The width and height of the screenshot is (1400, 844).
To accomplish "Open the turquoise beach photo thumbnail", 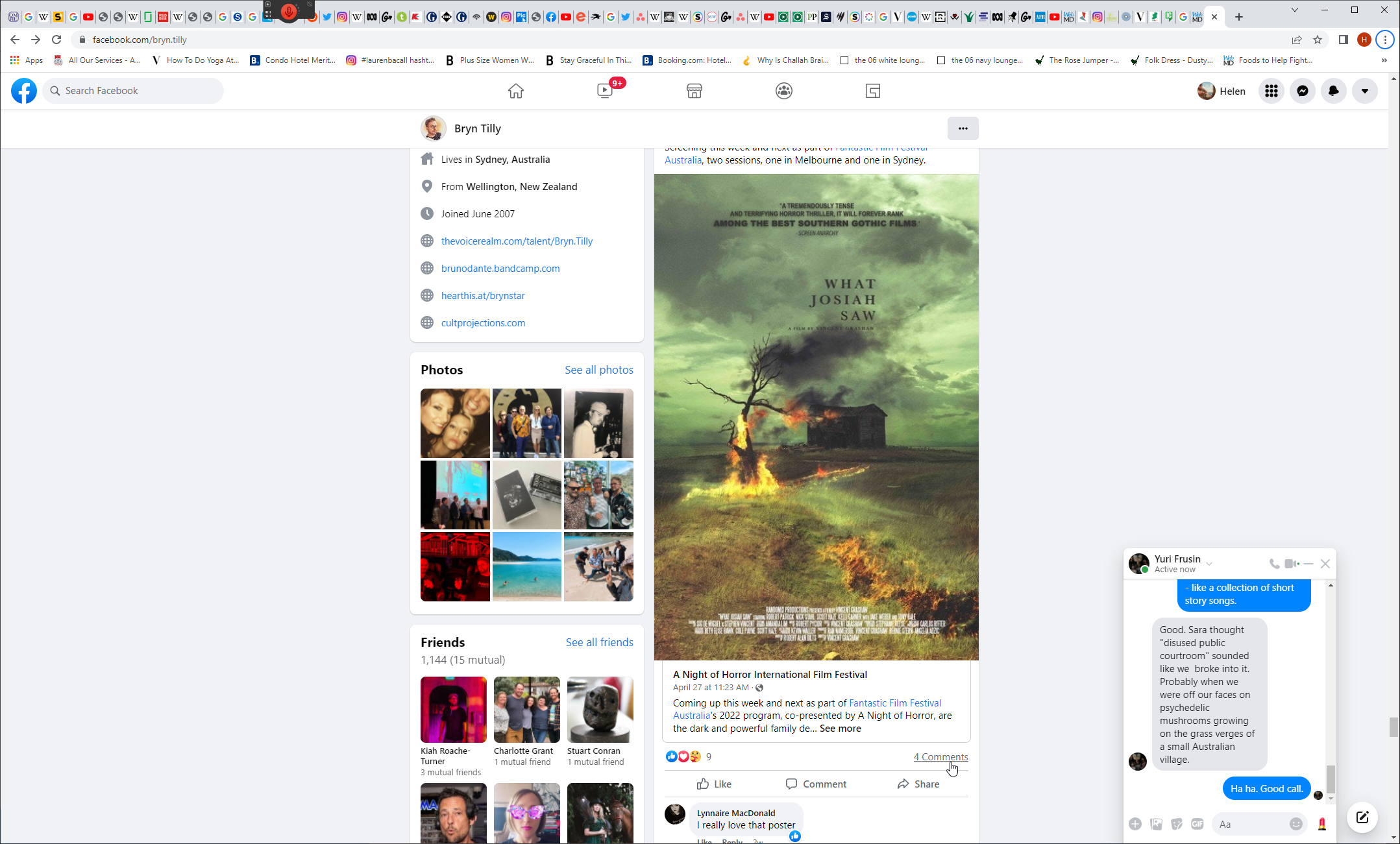I will (x=526, y=566).
